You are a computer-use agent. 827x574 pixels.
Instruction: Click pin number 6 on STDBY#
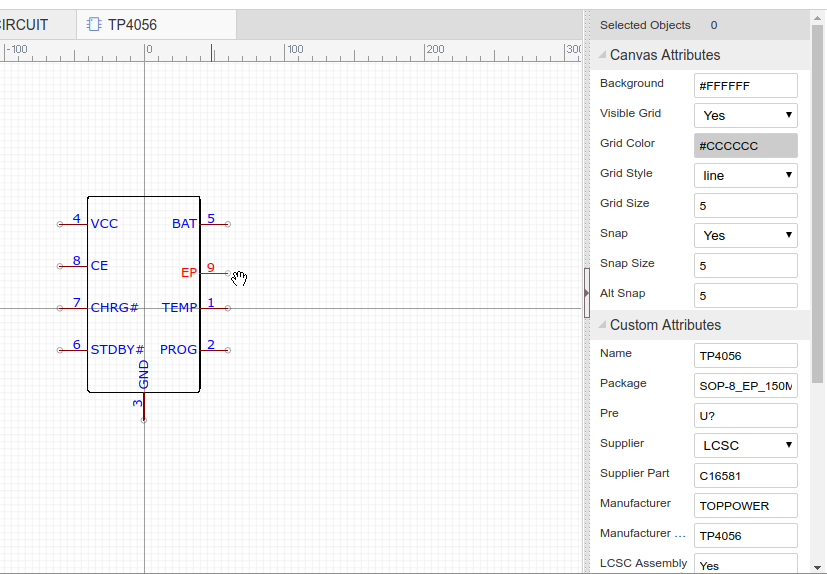click(77, 345)
